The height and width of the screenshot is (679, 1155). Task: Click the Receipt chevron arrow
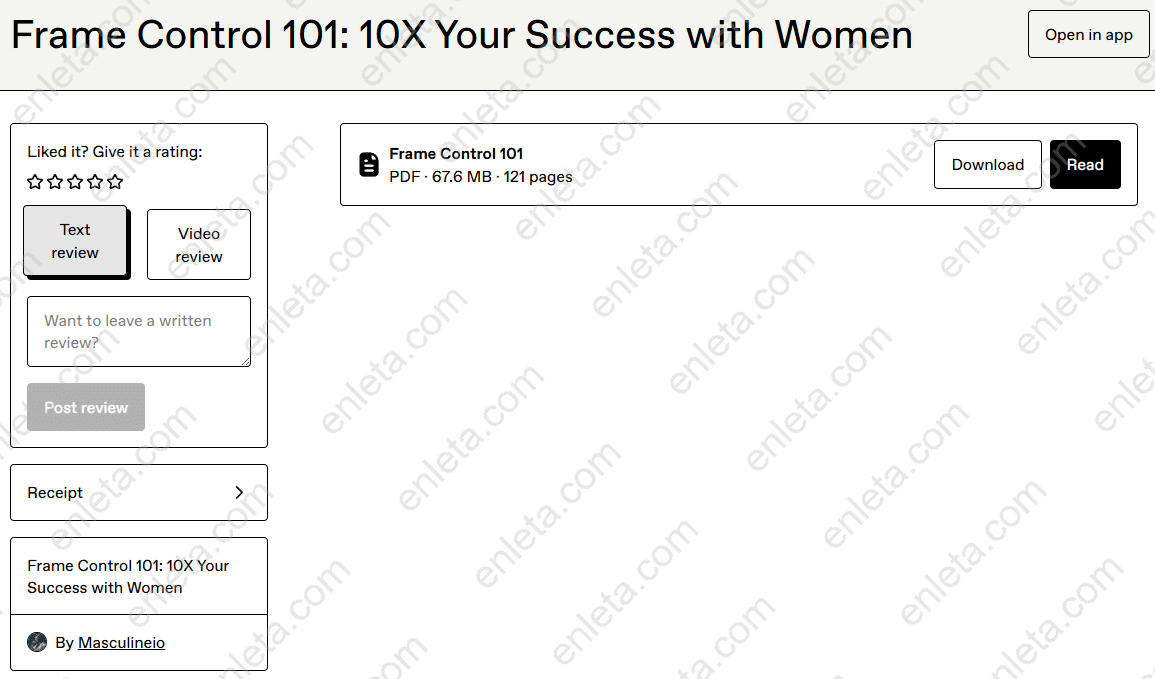click(239, 492)
